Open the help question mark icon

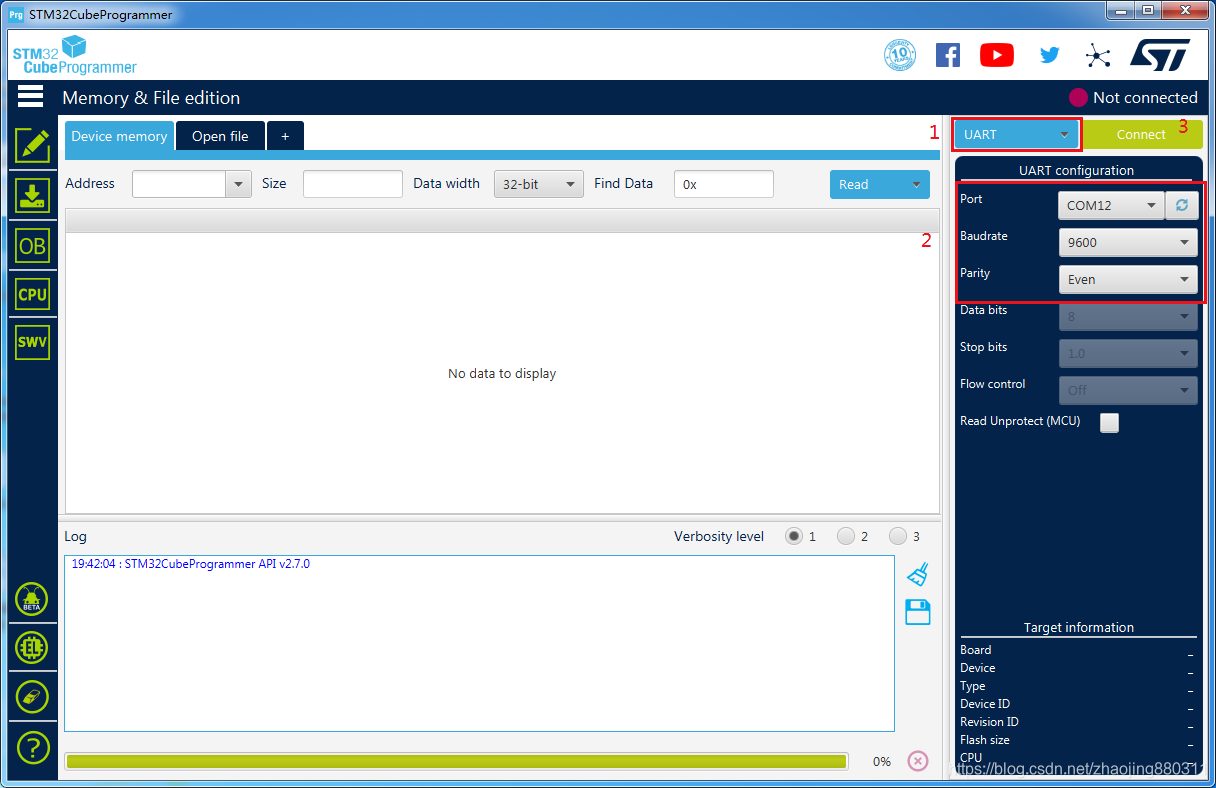[x=32, y=747]
